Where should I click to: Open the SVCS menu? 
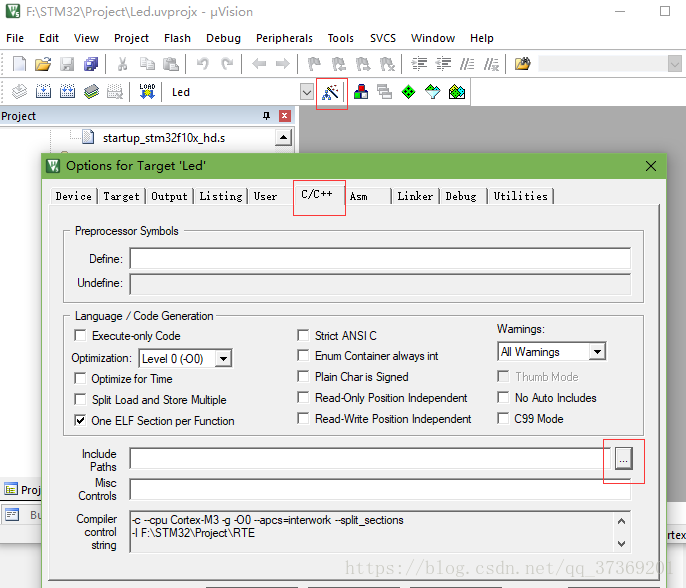click(383, 38)
